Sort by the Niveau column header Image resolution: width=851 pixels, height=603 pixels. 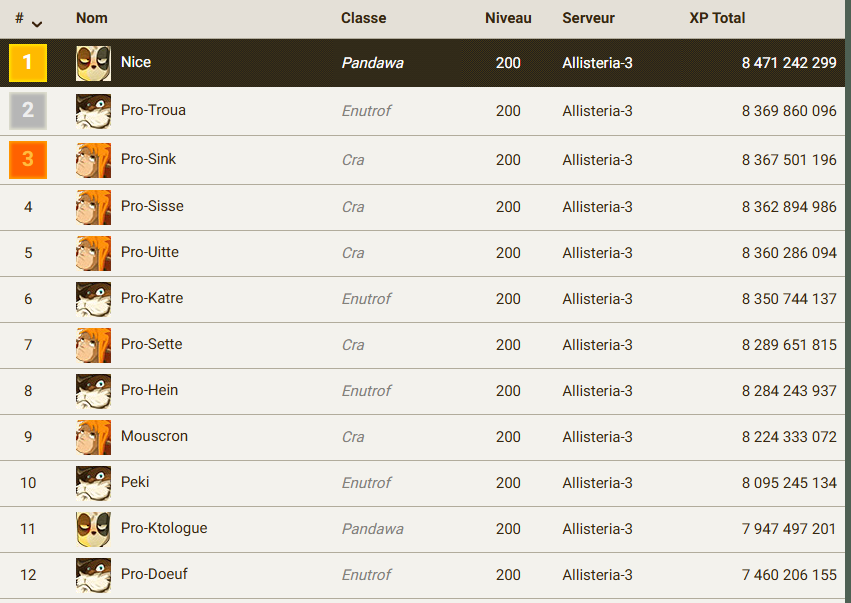pyautogui.click(x=508, y=18)
